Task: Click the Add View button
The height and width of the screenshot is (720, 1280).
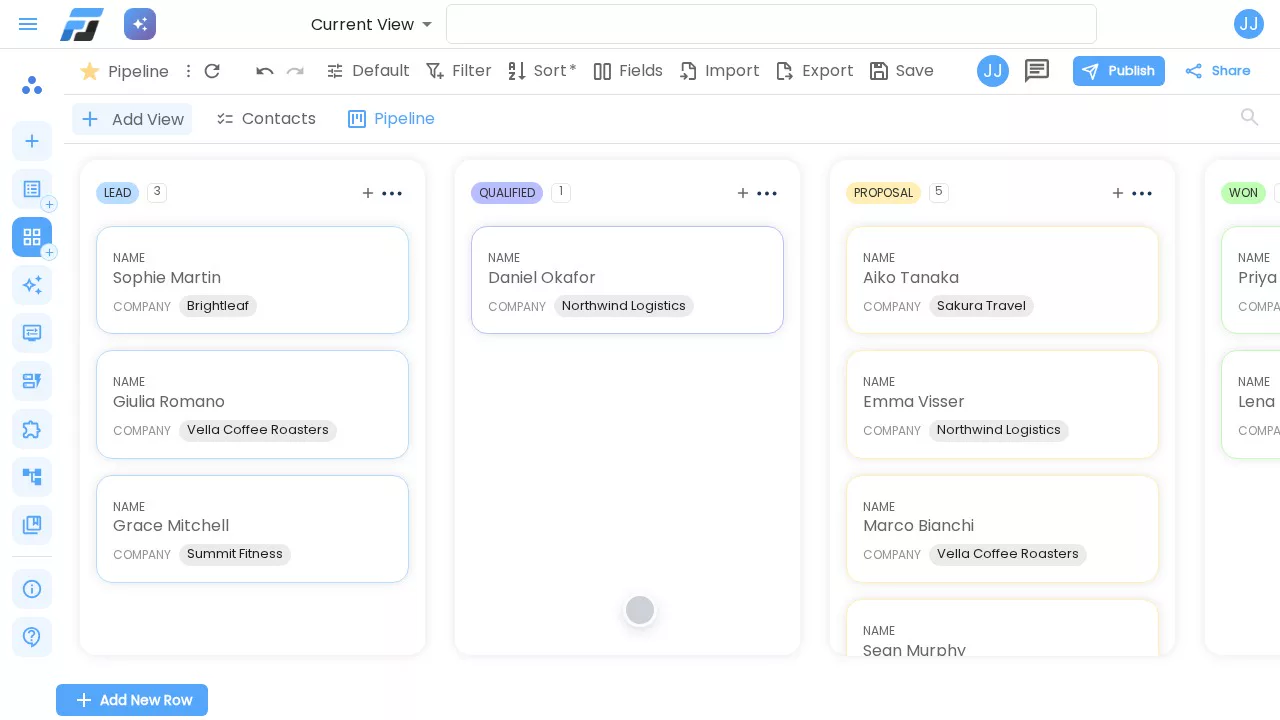Action: tap(132, 119)
